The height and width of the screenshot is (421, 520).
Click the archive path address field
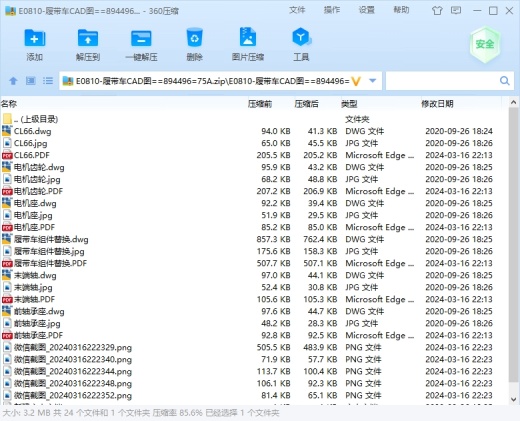[212, 81]
